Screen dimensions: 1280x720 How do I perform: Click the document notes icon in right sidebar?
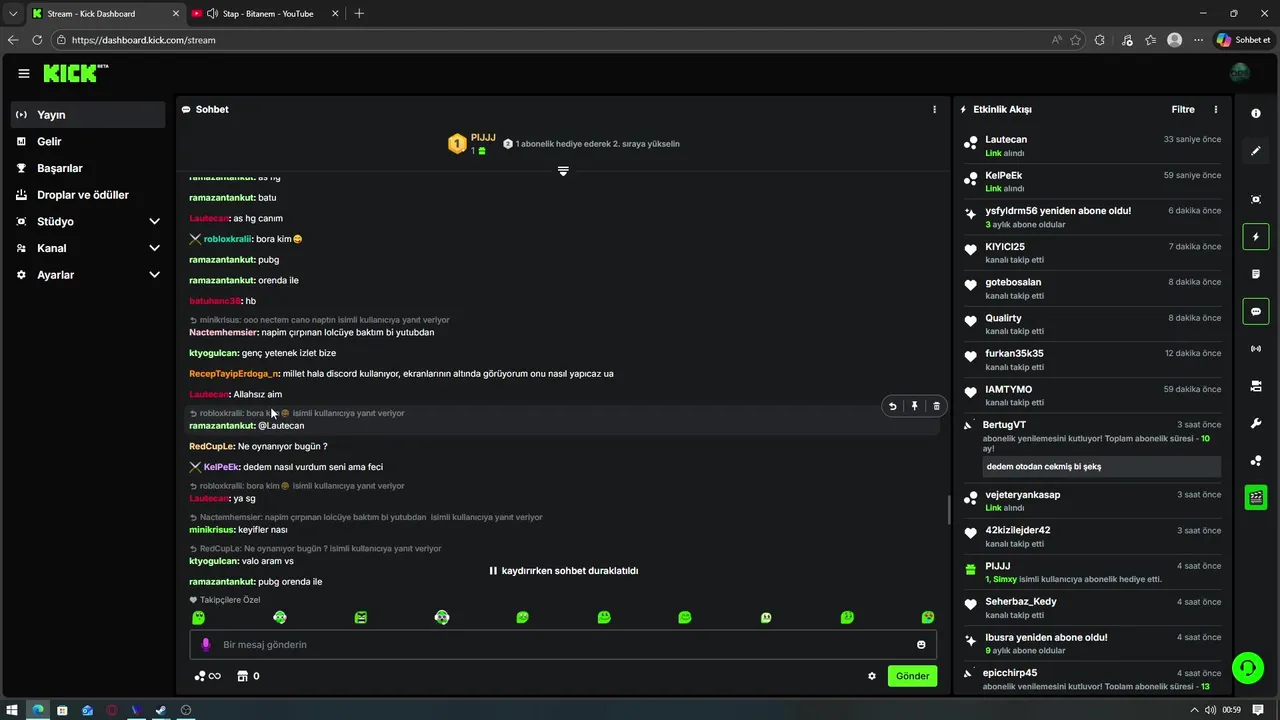pos(1256,274)
